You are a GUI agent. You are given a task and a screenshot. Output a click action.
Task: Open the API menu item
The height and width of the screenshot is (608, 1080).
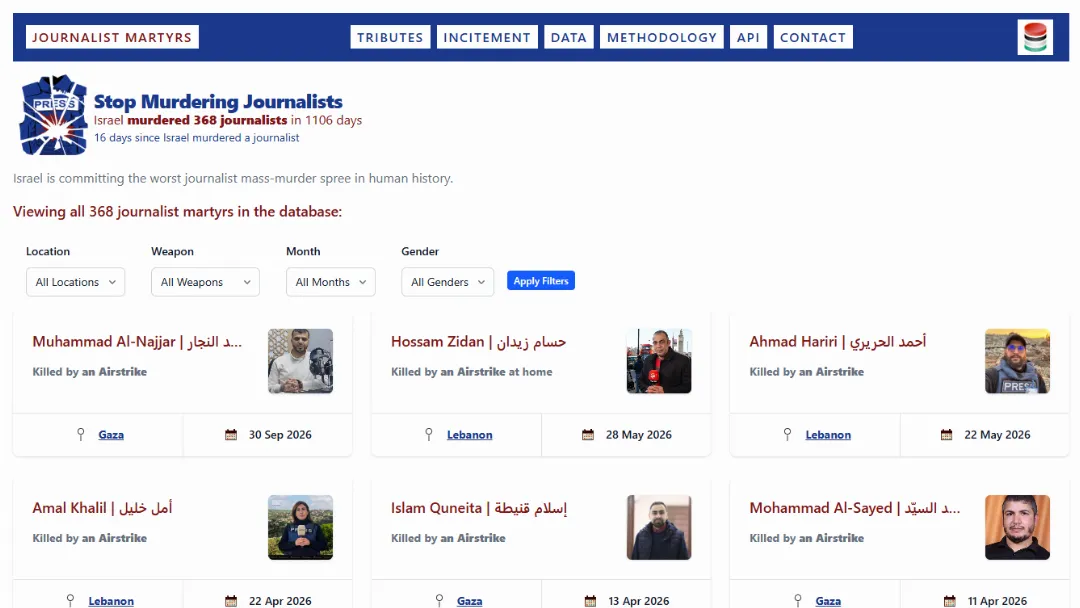point(748,37)
